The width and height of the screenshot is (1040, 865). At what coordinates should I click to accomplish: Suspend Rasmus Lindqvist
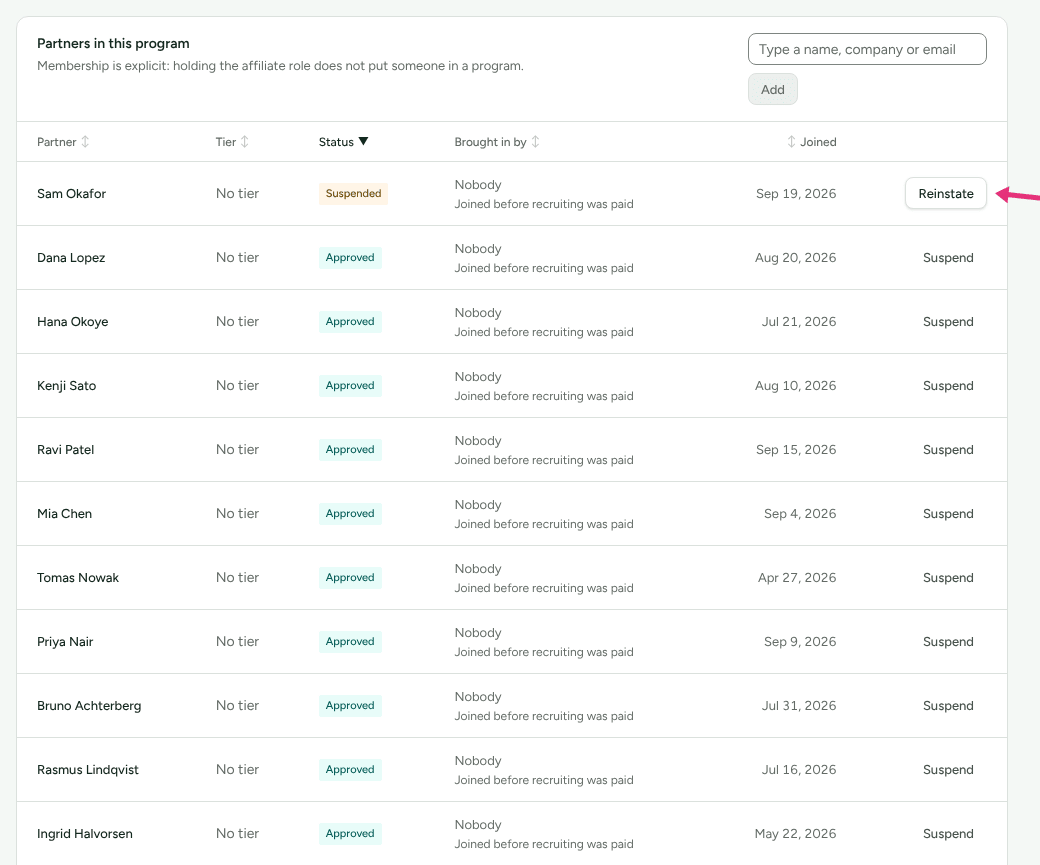[948, 770]
